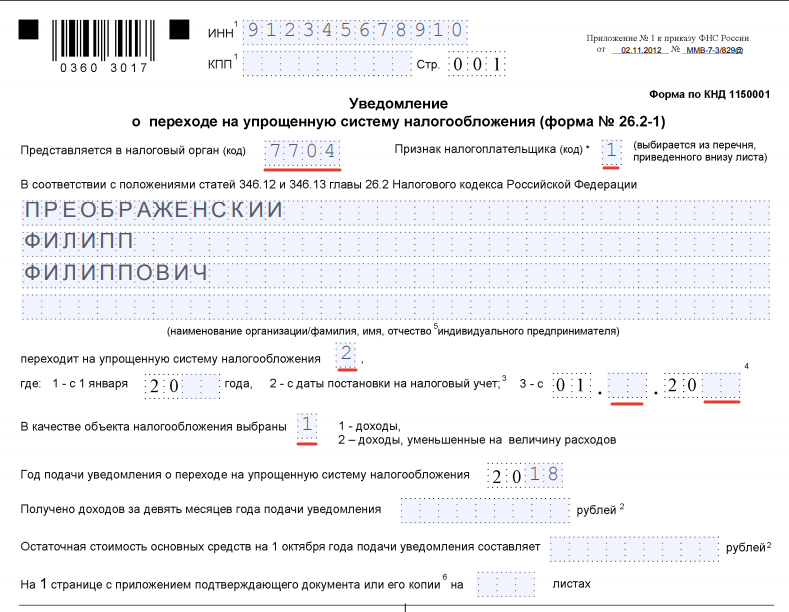789x612 pixels.
Task: Click the subtitle mentioning форма № 26.2-1
Action: pos(399,122)
